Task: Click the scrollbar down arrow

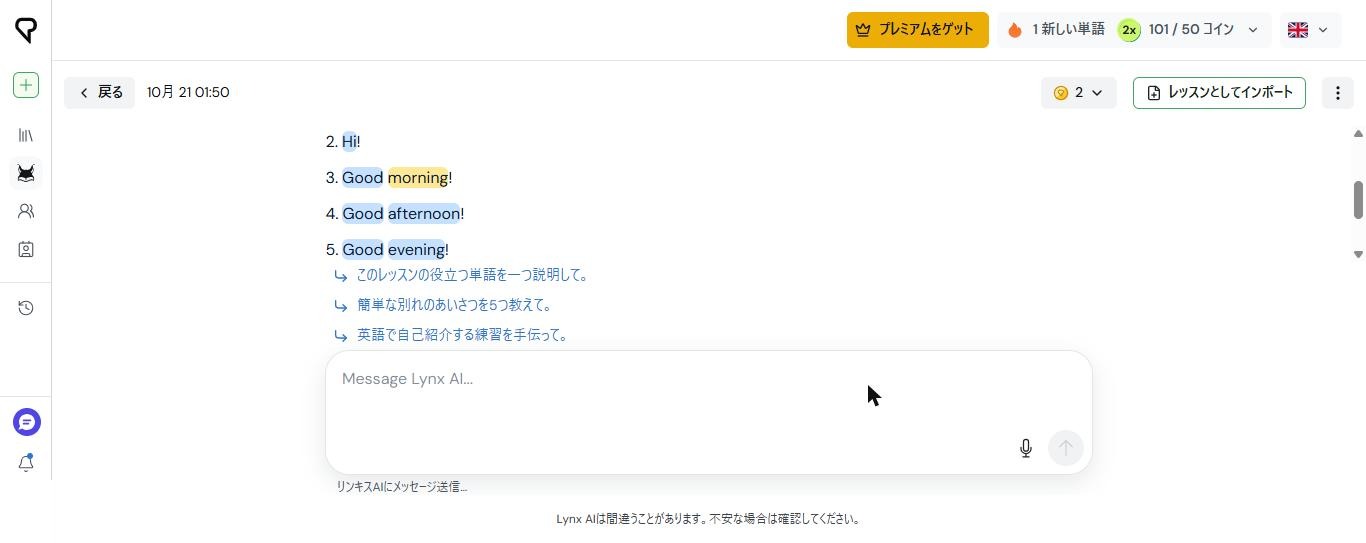Action: pyautogui.click(x=1358, y=255)
